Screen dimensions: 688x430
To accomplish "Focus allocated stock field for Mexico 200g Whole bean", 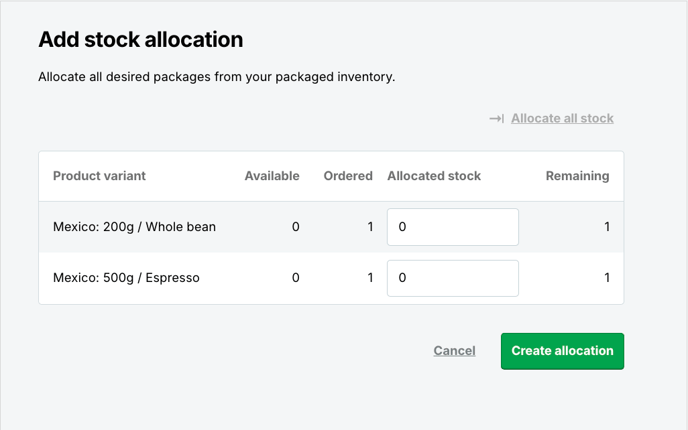I will pos(453,227).
